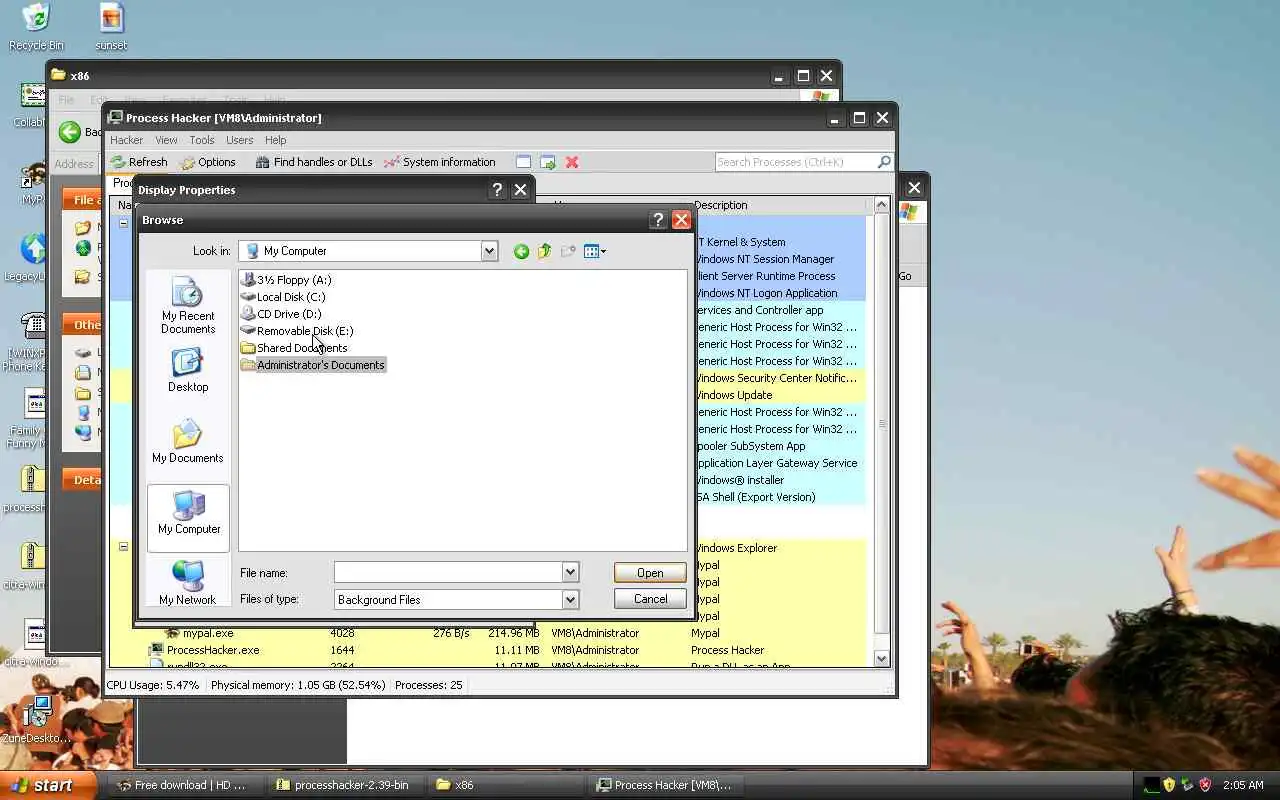Viewport: 1280px width, 800px height.
Task: Switch to processhacker-2.39-bin taskbar item
Action: (343, 785)
